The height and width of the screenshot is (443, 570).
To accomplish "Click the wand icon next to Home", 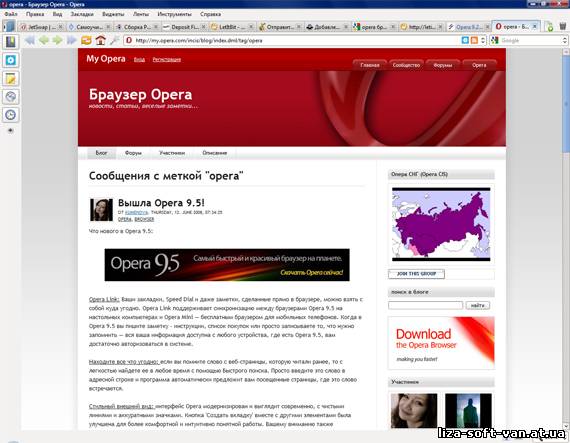I will click(x=115, y=40).
